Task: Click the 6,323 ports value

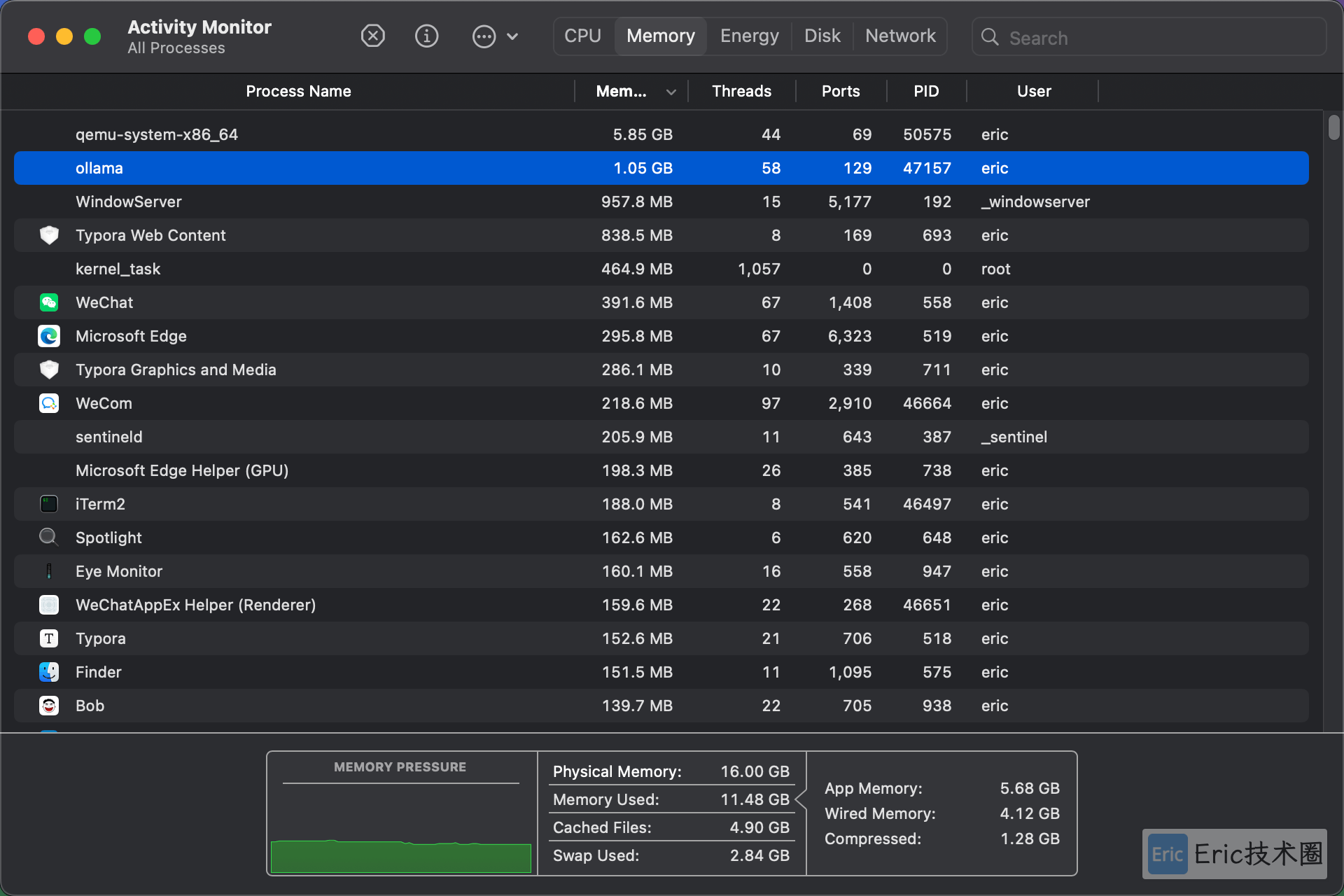Action: (850, 336)
